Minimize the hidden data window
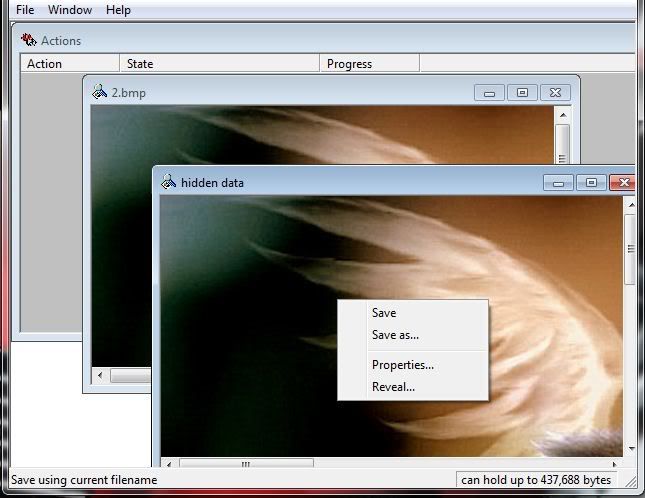Image resolution: width=645 pixels, height=498 pixels. point(559,182)
